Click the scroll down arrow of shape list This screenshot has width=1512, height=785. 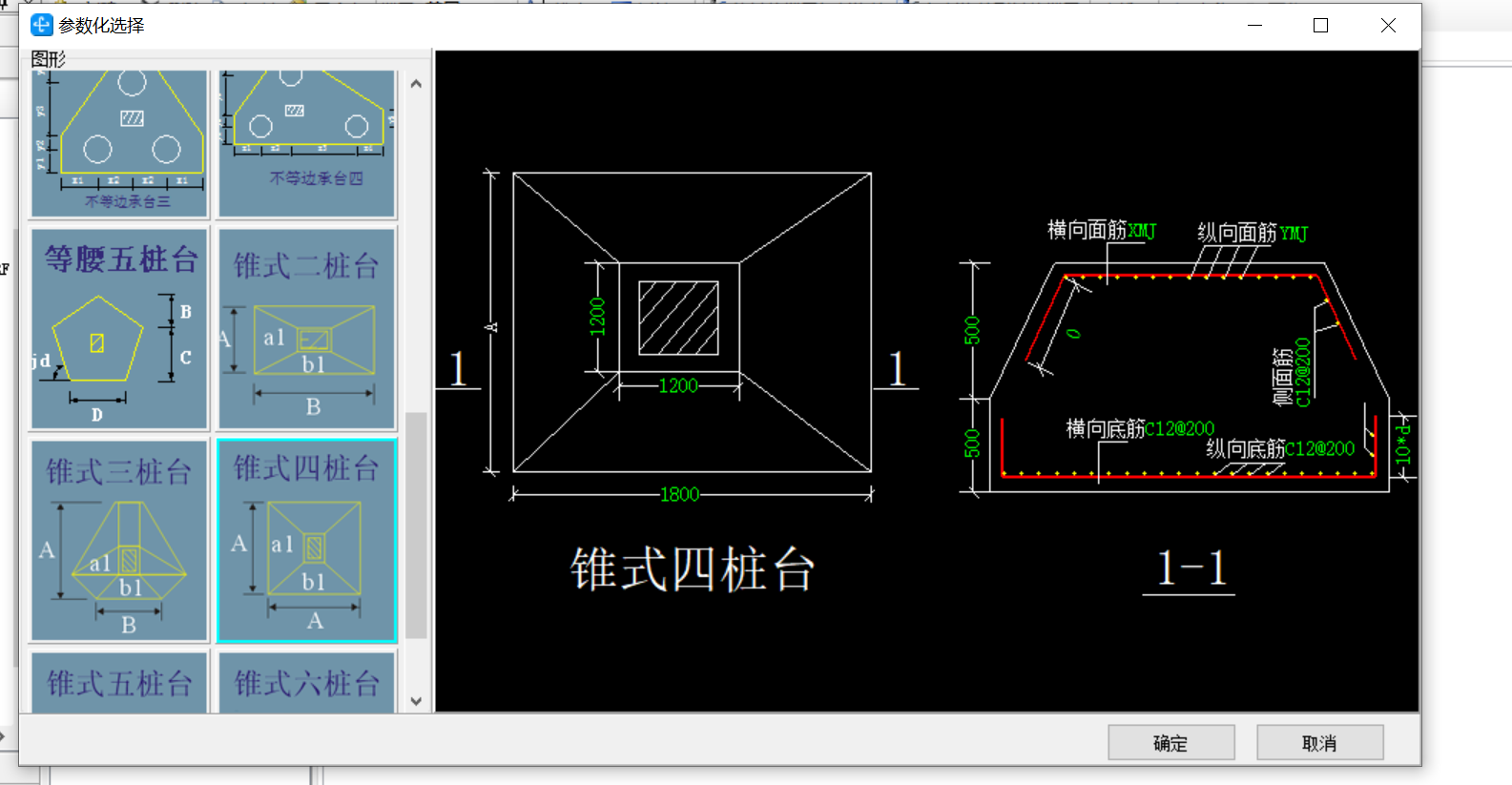tap(416, 701)
